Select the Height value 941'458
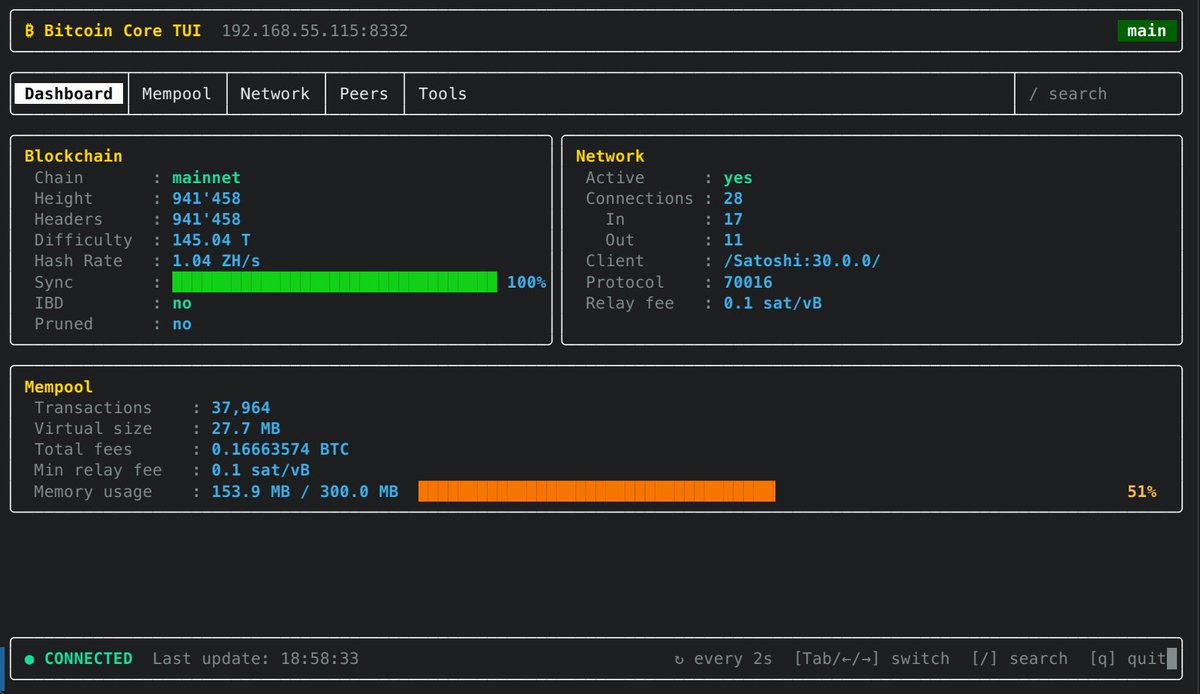This screenshot has height=694, width=1200. [x=206, y=198]
